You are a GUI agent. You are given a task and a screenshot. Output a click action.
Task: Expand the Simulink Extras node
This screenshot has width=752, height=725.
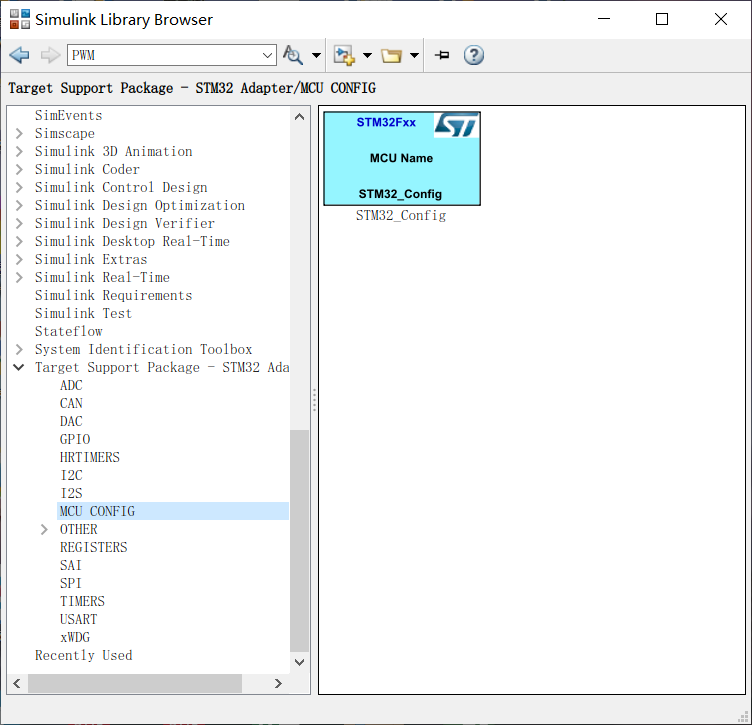coord(19,259)
